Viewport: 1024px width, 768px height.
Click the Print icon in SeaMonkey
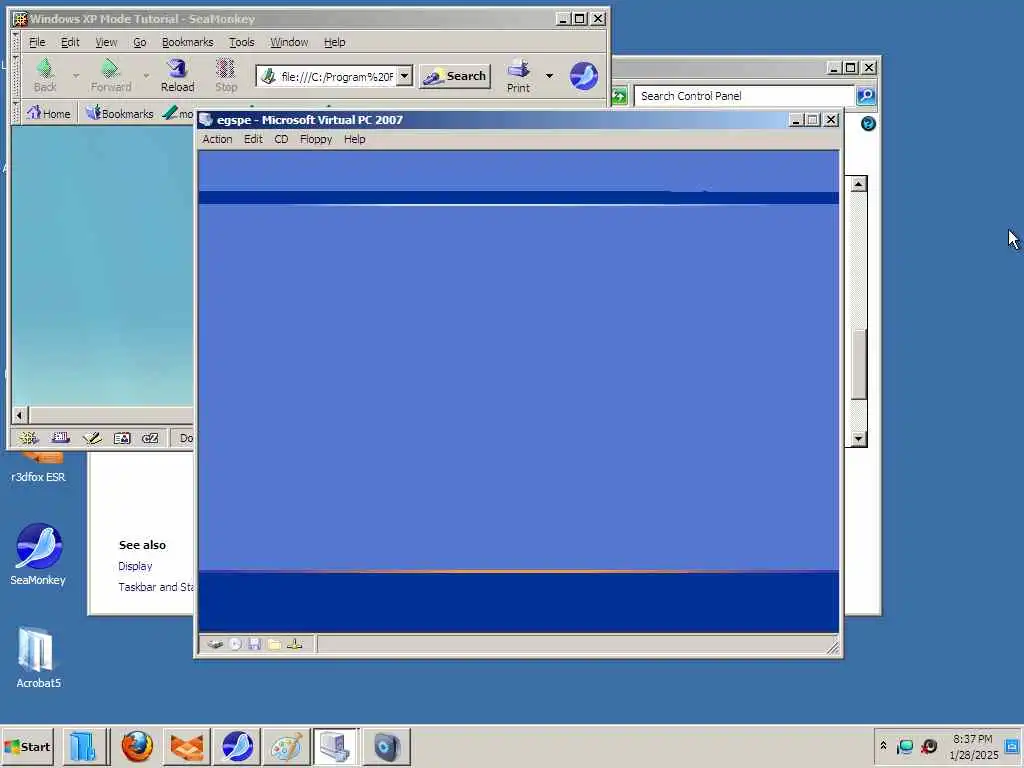[519, 76]
